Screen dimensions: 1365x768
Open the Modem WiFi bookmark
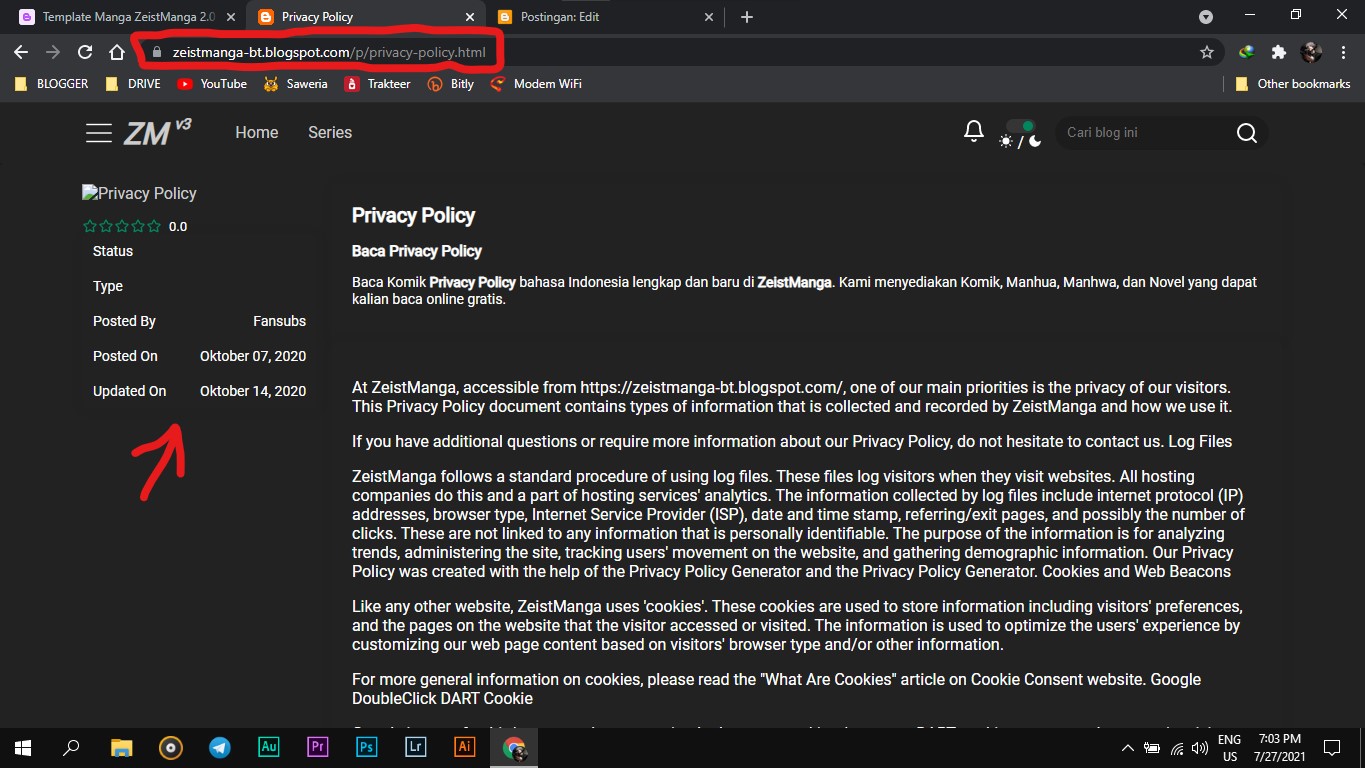tap(536, 84)
